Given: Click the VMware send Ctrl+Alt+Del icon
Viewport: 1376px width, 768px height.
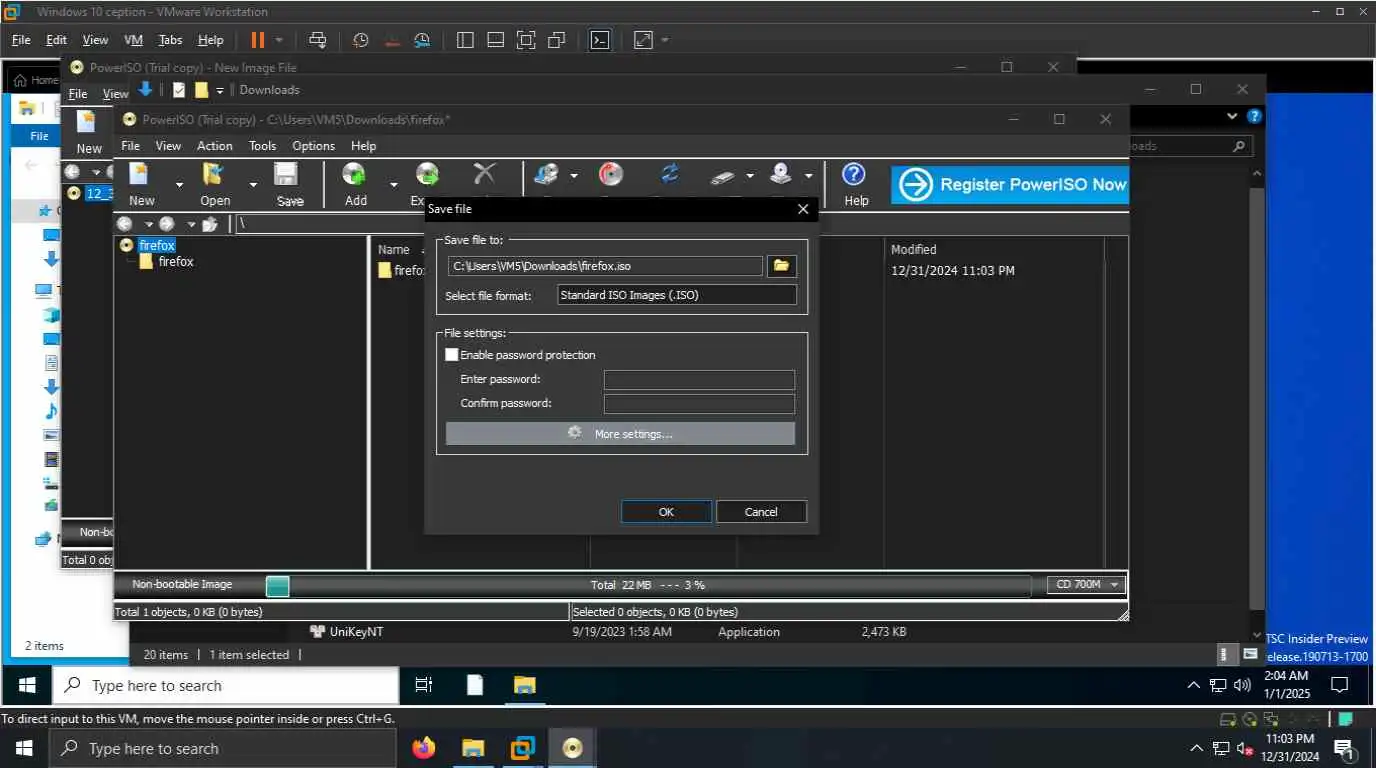Looking at the screenshot, I should [x=318, y=40].
